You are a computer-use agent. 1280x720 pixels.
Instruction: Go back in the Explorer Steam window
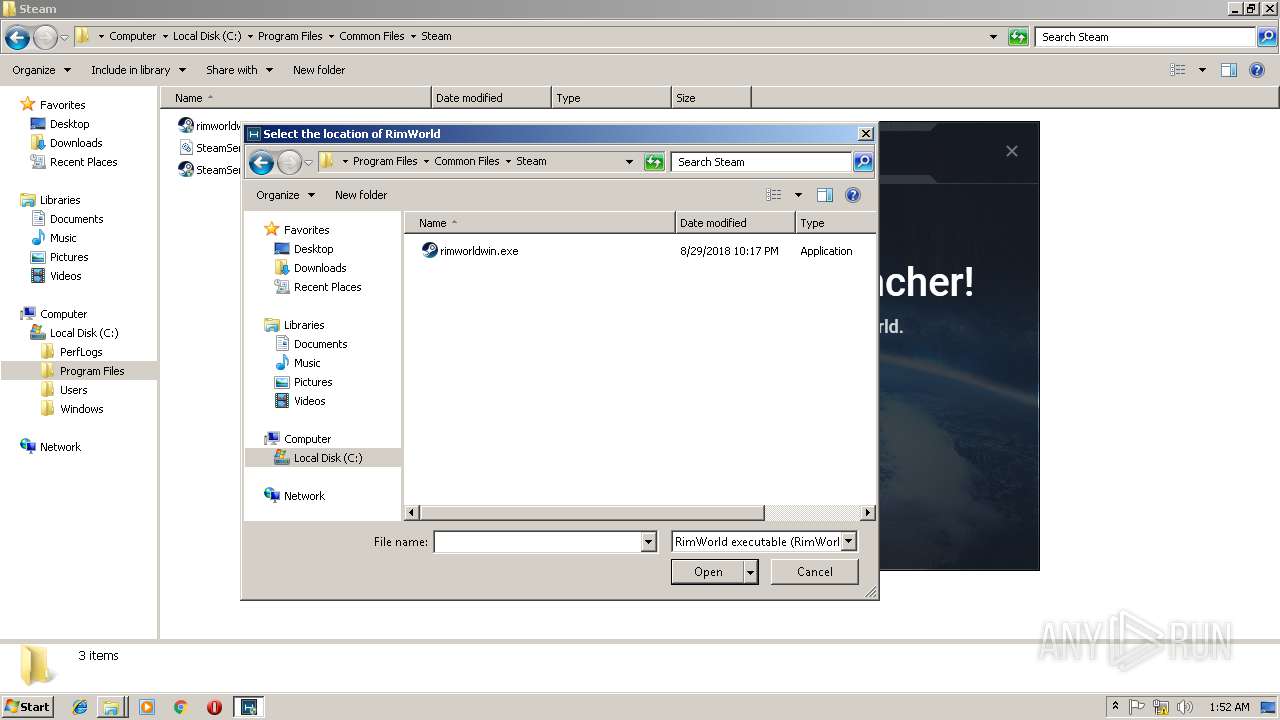[17, 37]
